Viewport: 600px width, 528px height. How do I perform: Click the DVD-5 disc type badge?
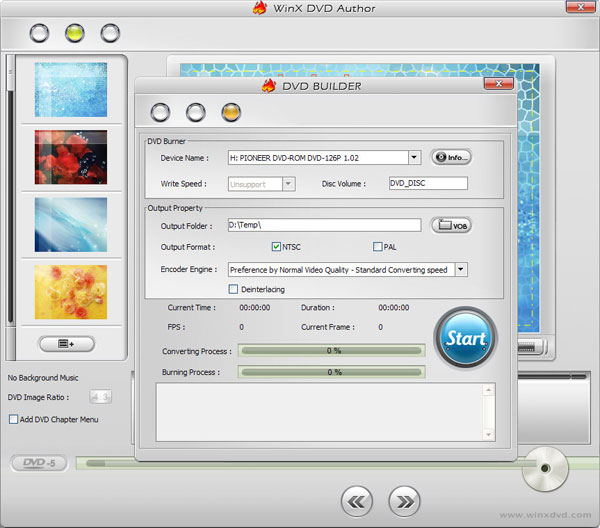click(40, 464)
